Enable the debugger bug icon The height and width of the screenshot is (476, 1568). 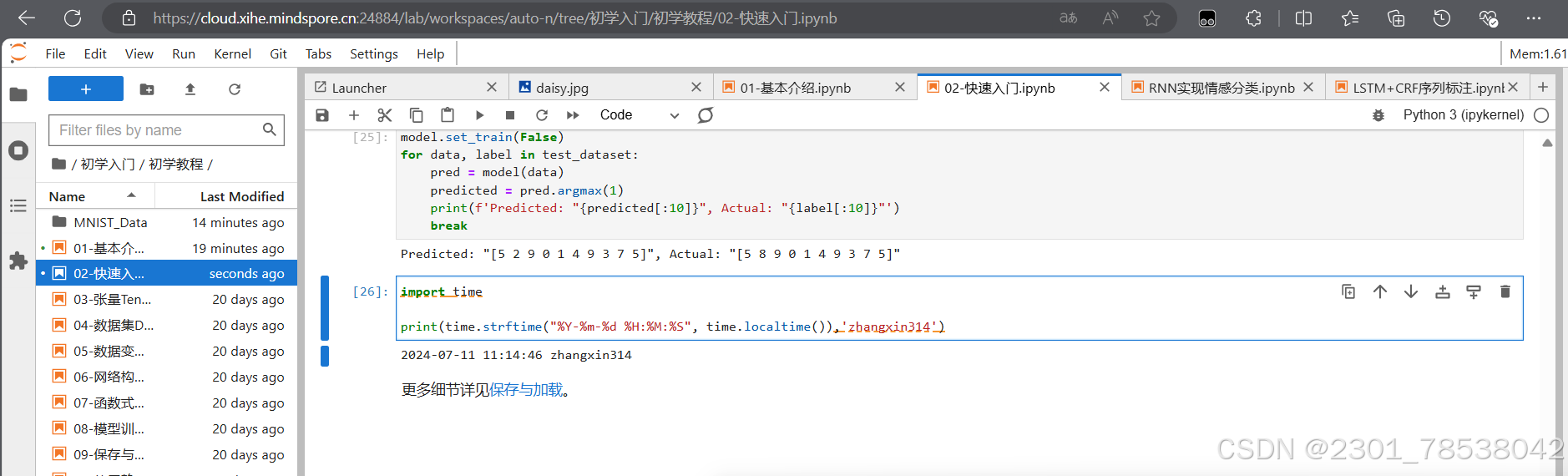point(1378,115)
